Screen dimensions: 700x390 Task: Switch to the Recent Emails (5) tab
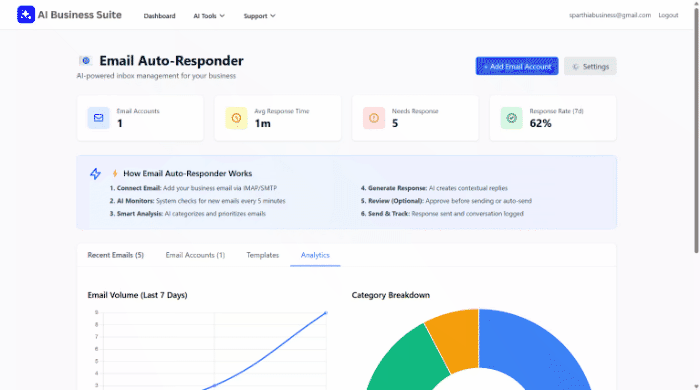116,255
